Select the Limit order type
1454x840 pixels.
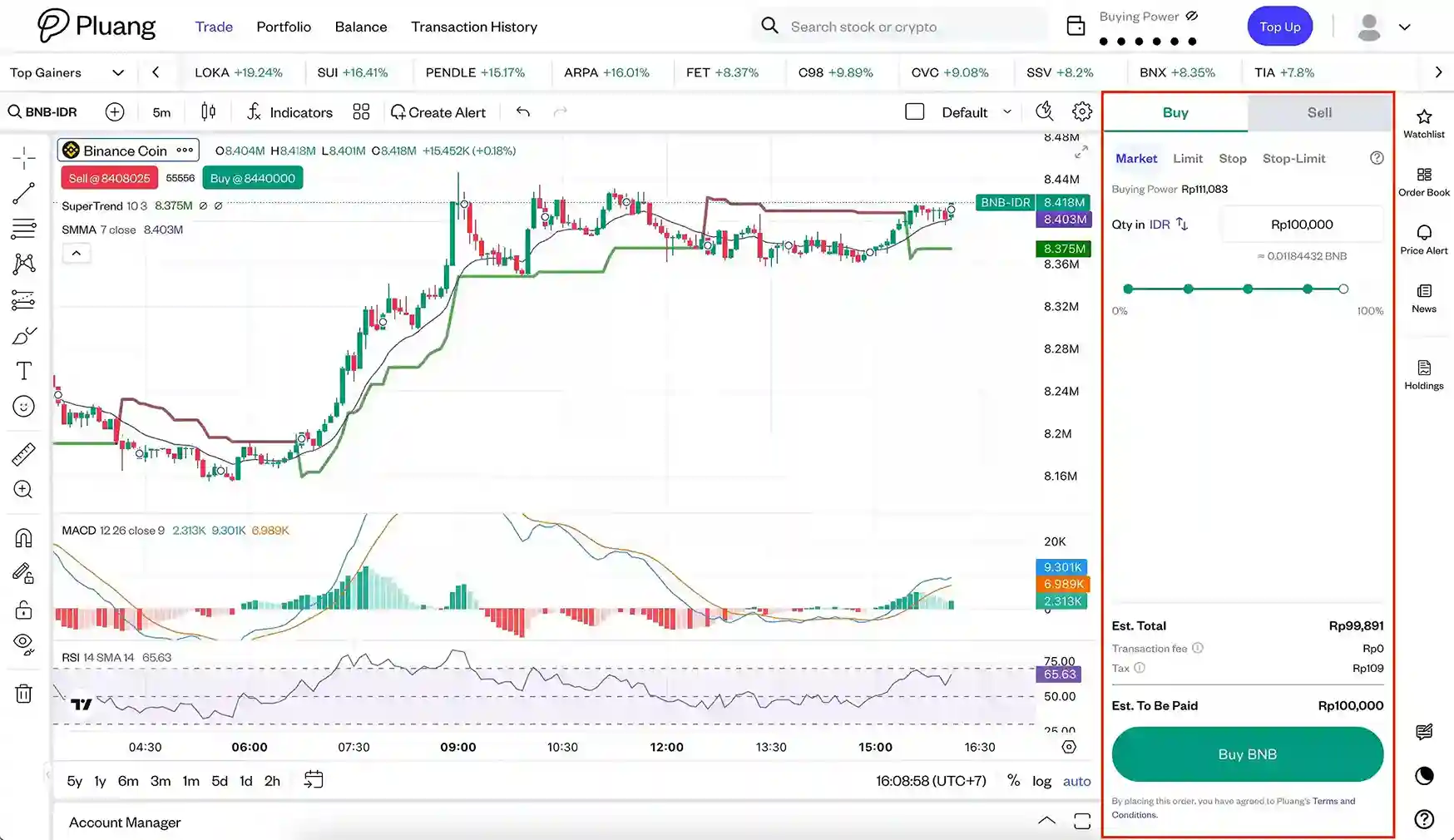click(x=1188, y=158)
